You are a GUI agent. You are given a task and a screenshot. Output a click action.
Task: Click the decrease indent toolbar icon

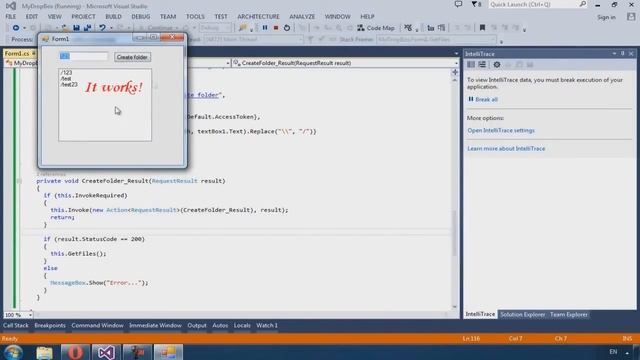(431, 28)
